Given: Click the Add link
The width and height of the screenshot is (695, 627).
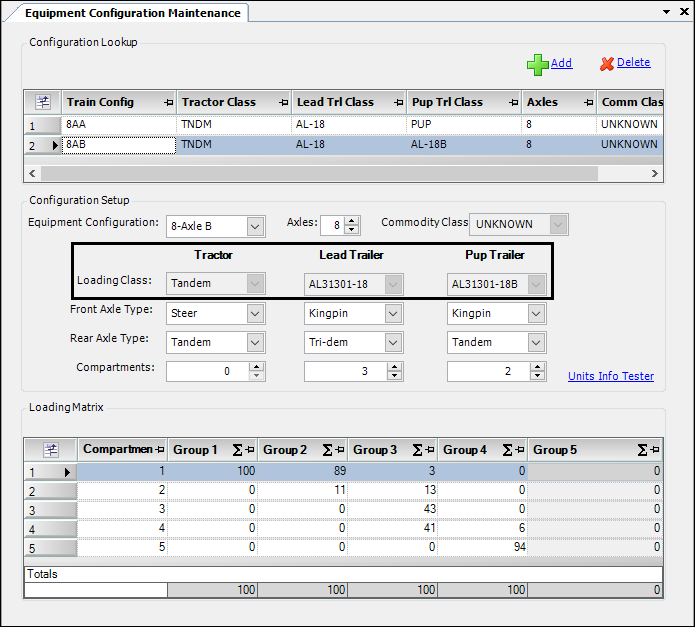Looking at the screenshot, I should coord(561,63).
